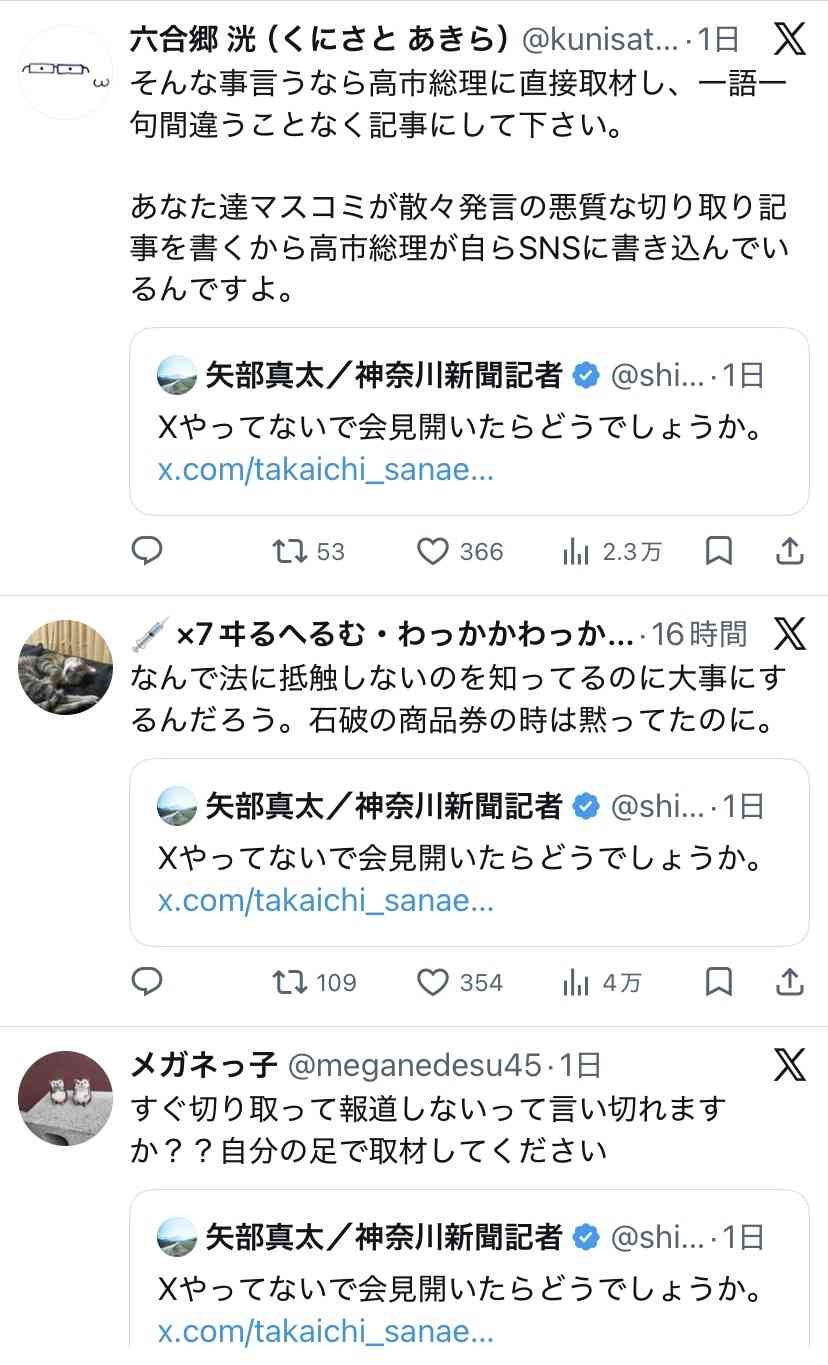Bookmark the るへるむ post
This screenshot has height=1365, width=828.
719,982
